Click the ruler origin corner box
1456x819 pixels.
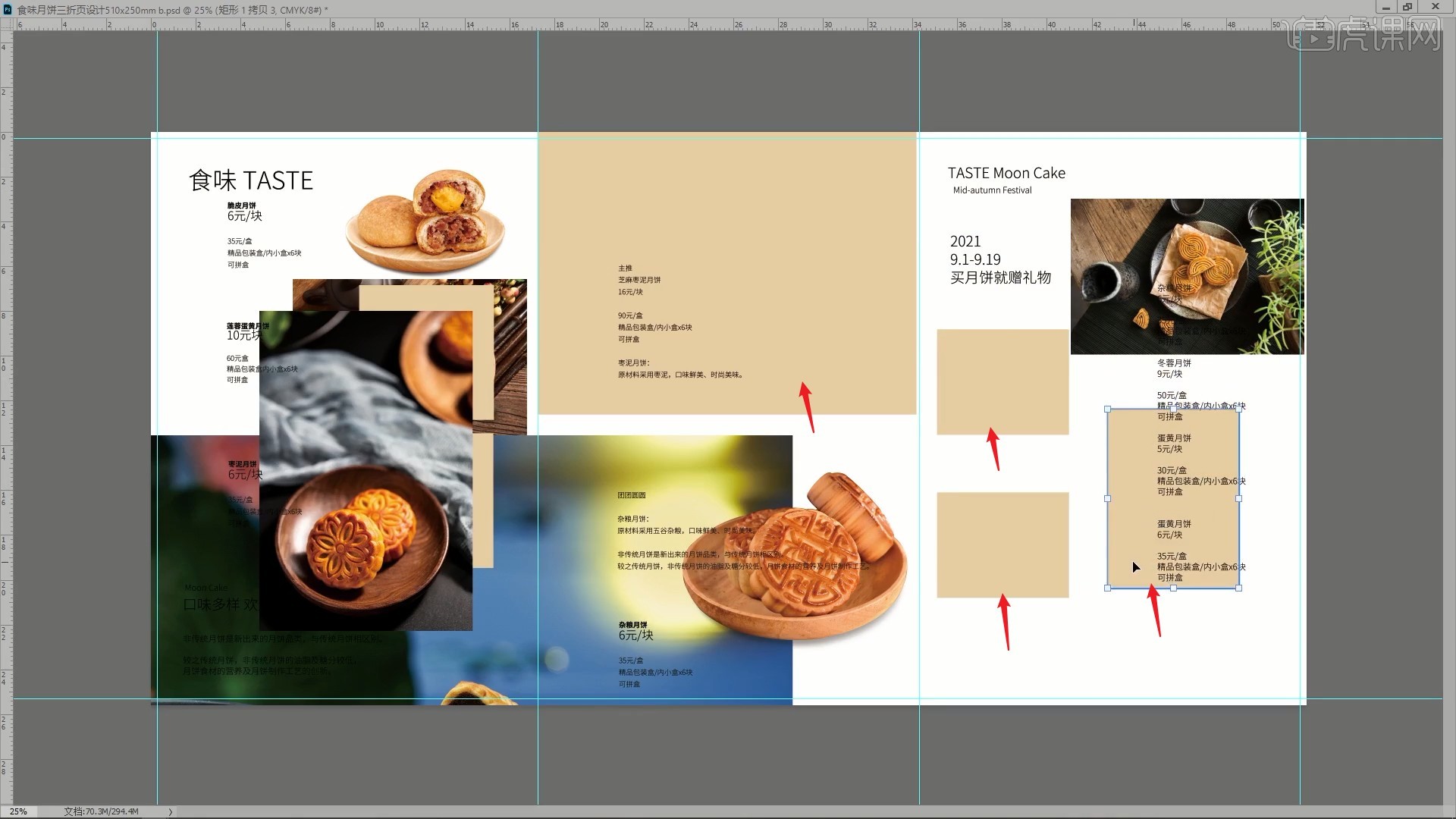[x=6, y=25]
